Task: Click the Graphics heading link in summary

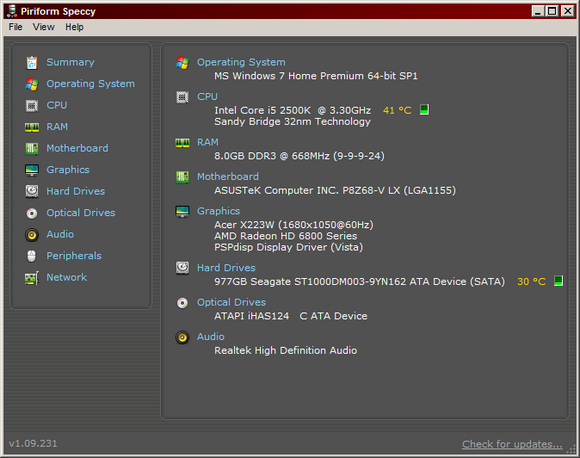Action: pos(218,211)
